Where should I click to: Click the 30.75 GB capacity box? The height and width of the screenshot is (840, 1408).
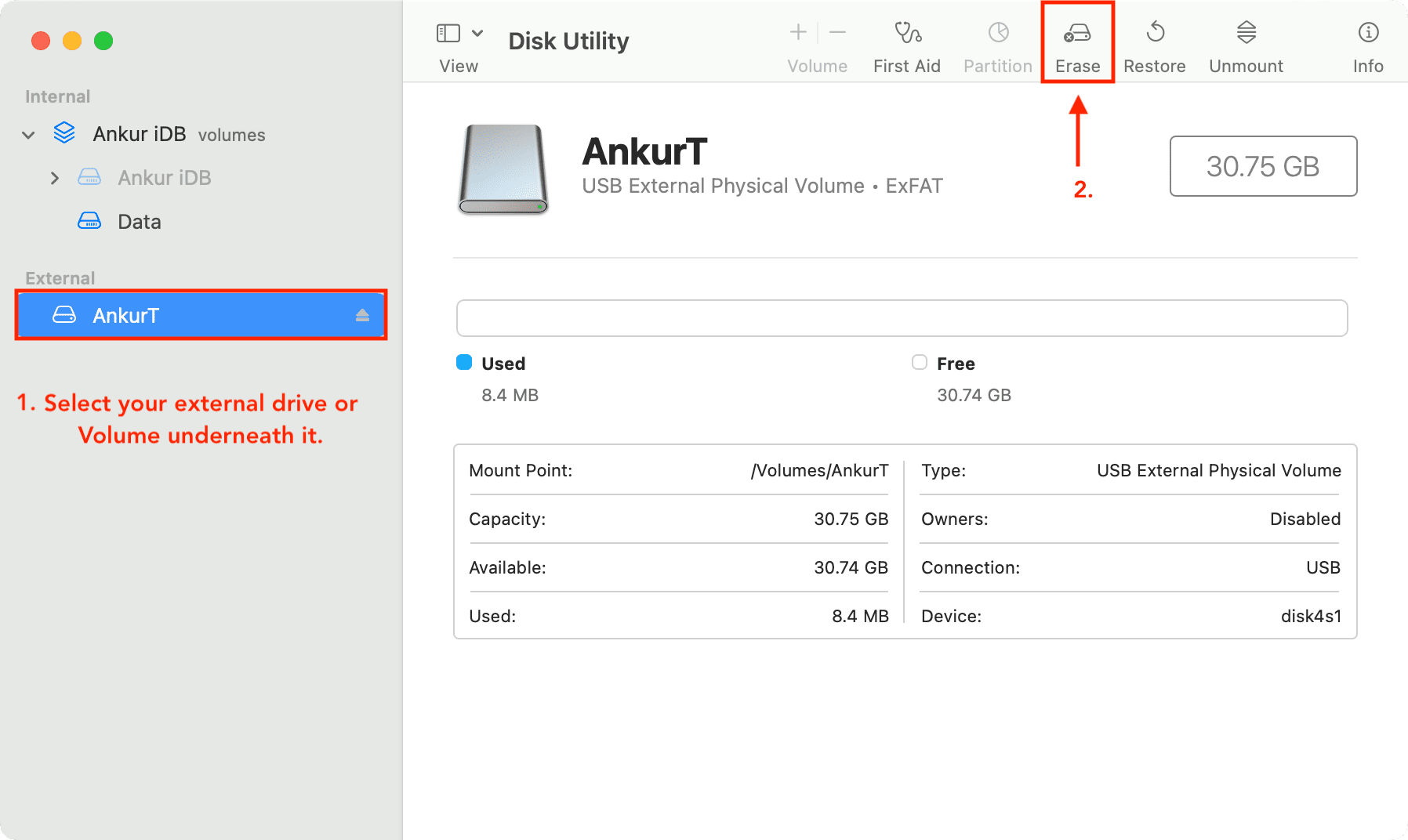(1263, 166)
